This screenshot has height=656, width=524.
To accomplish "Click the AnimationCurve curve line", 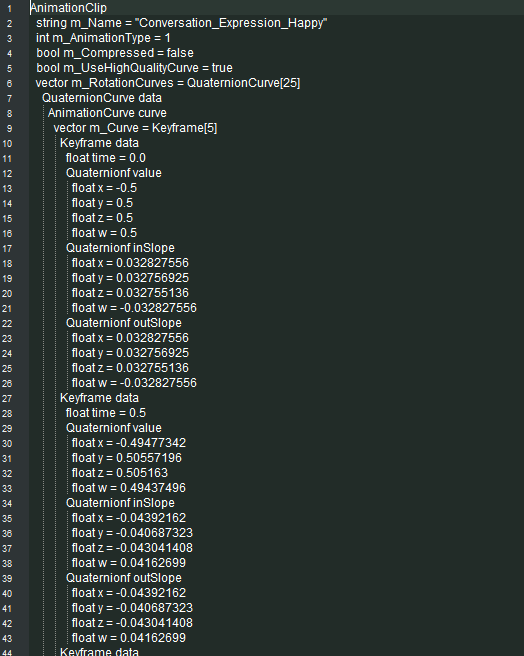I will [x=107, y=113].
